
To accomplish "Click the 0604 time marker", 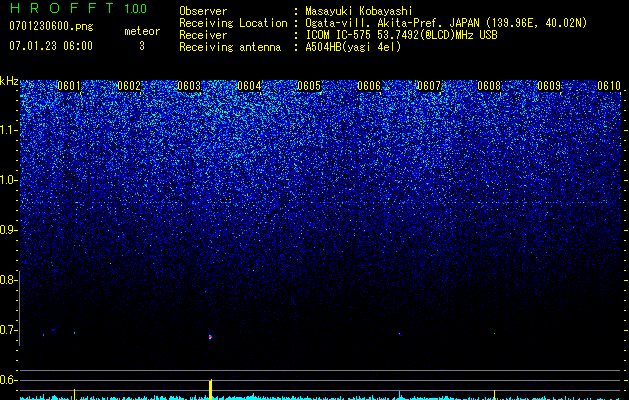I will [x=249, y=86].
